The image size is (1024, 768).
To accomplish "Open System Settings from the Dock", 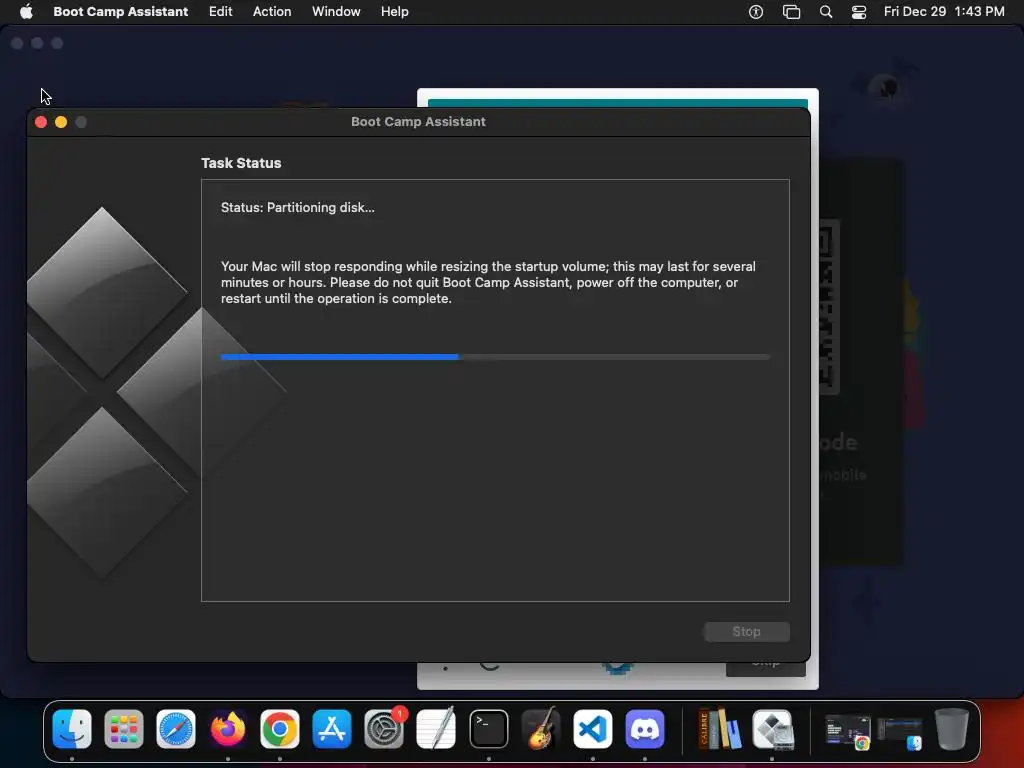I will 384,729.
